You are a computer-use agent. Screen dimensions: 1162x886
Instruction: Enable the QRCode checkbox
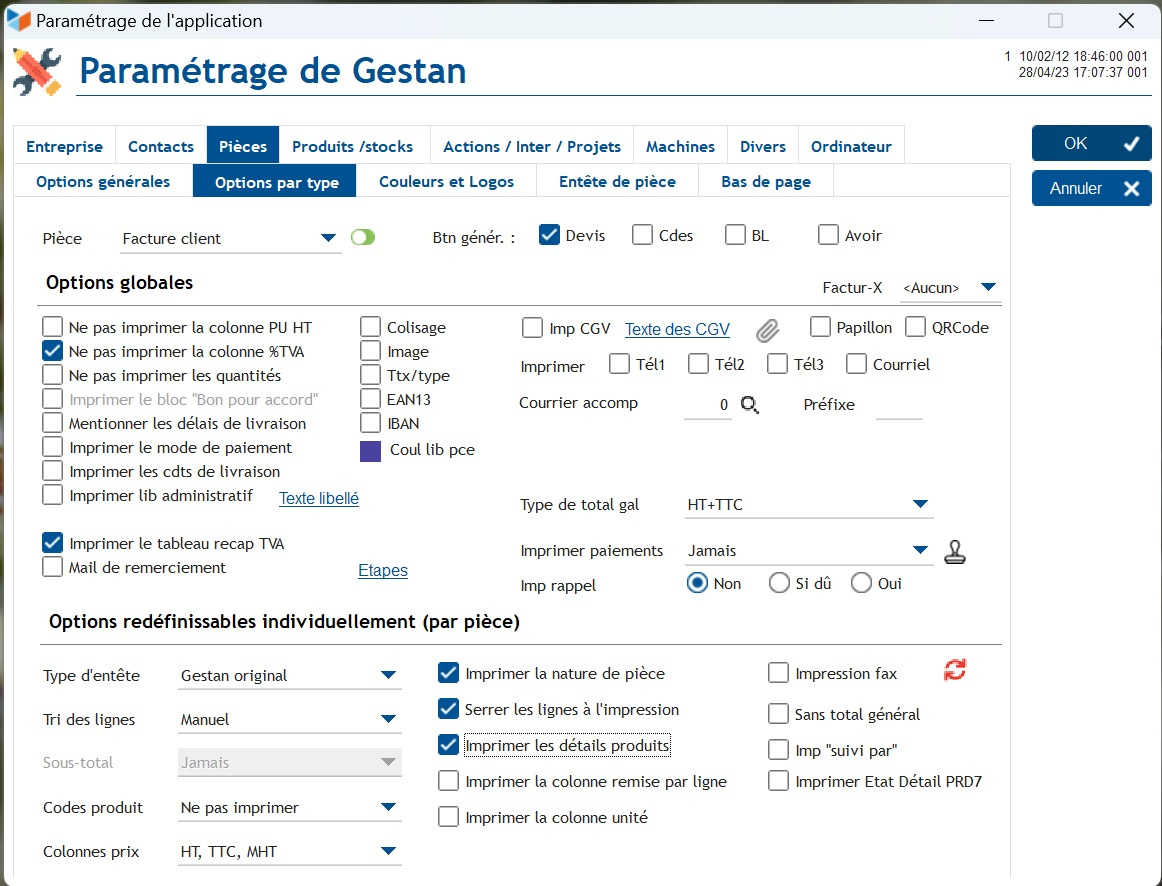click(915, 327)
